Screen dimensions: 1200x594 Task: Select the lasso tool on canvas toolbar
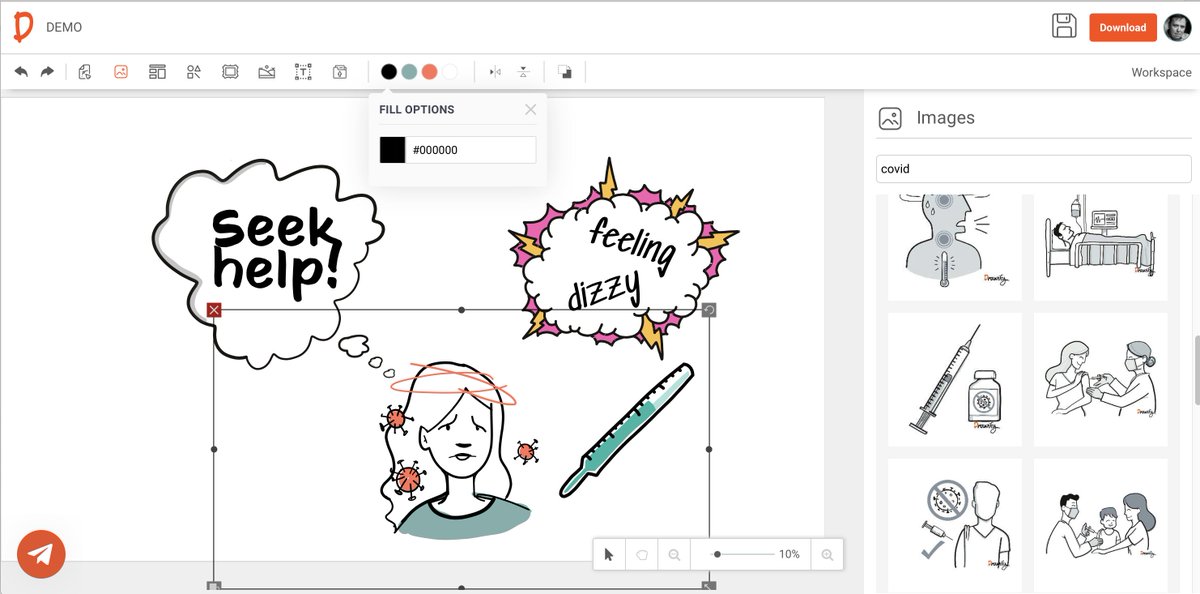641,553
